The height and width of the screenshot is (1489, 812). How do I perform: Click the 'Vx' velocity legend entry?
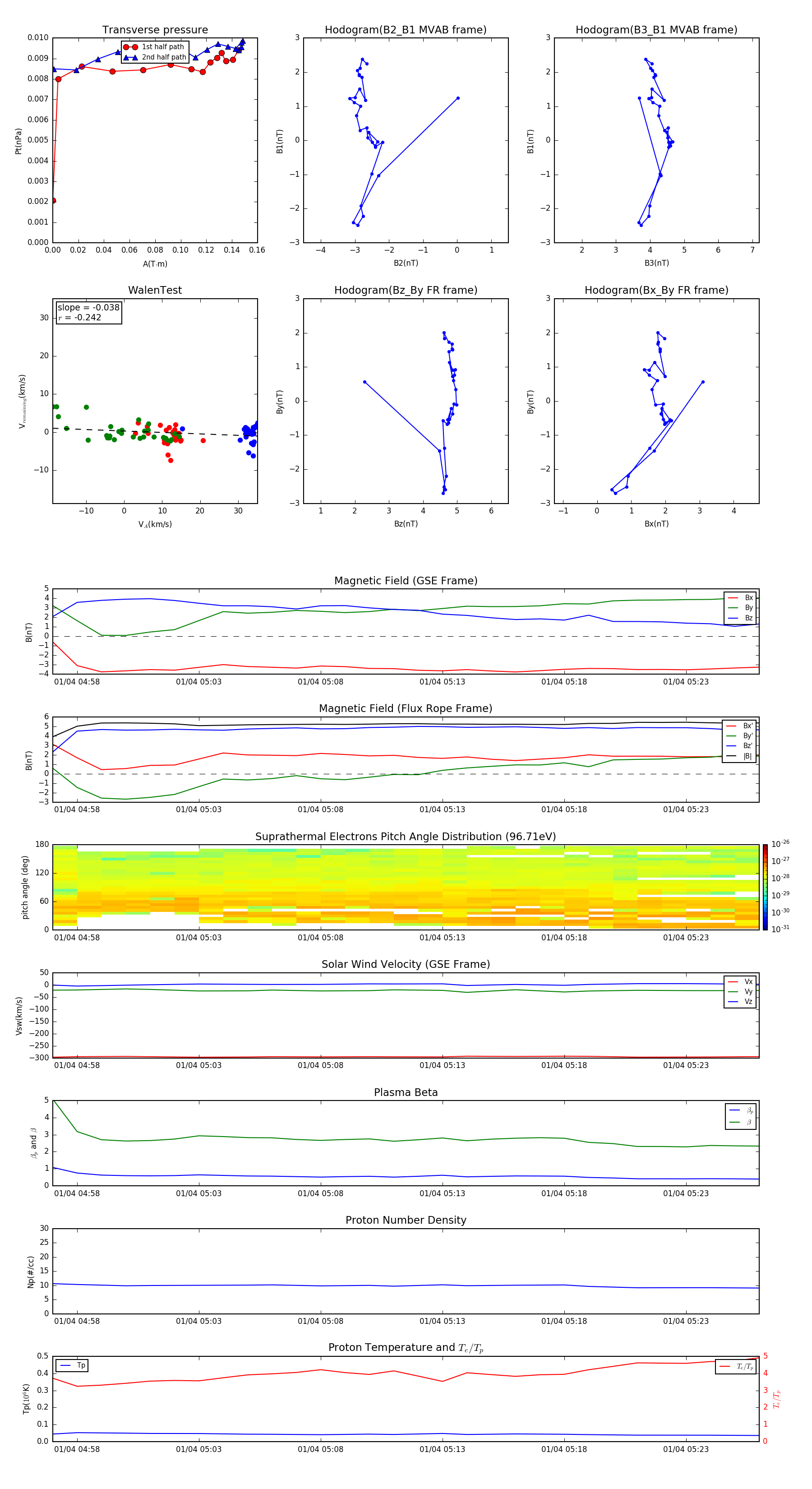point(741,981)
